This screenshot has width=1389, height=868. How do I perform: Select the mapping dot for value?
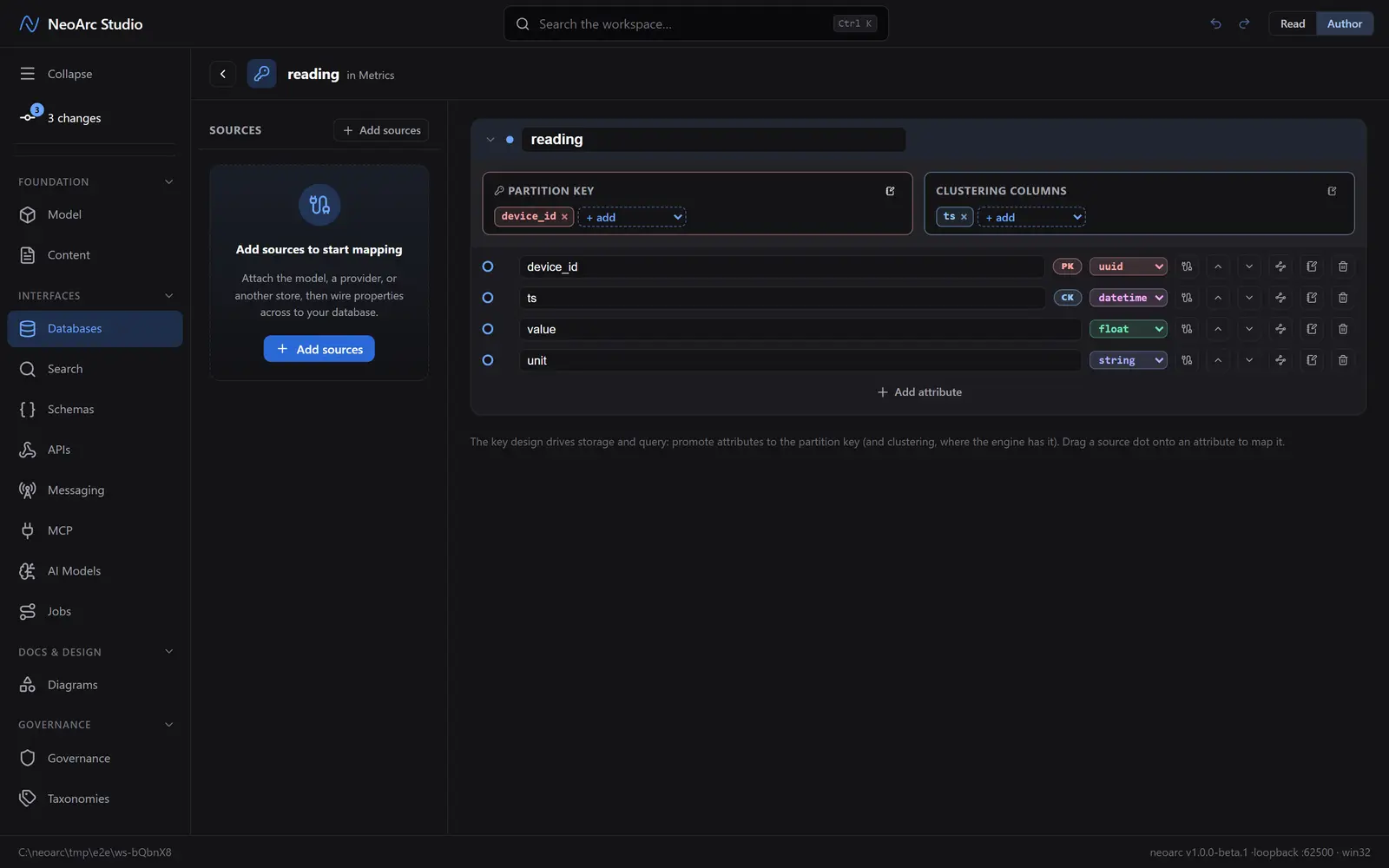[x=488, y=329]
